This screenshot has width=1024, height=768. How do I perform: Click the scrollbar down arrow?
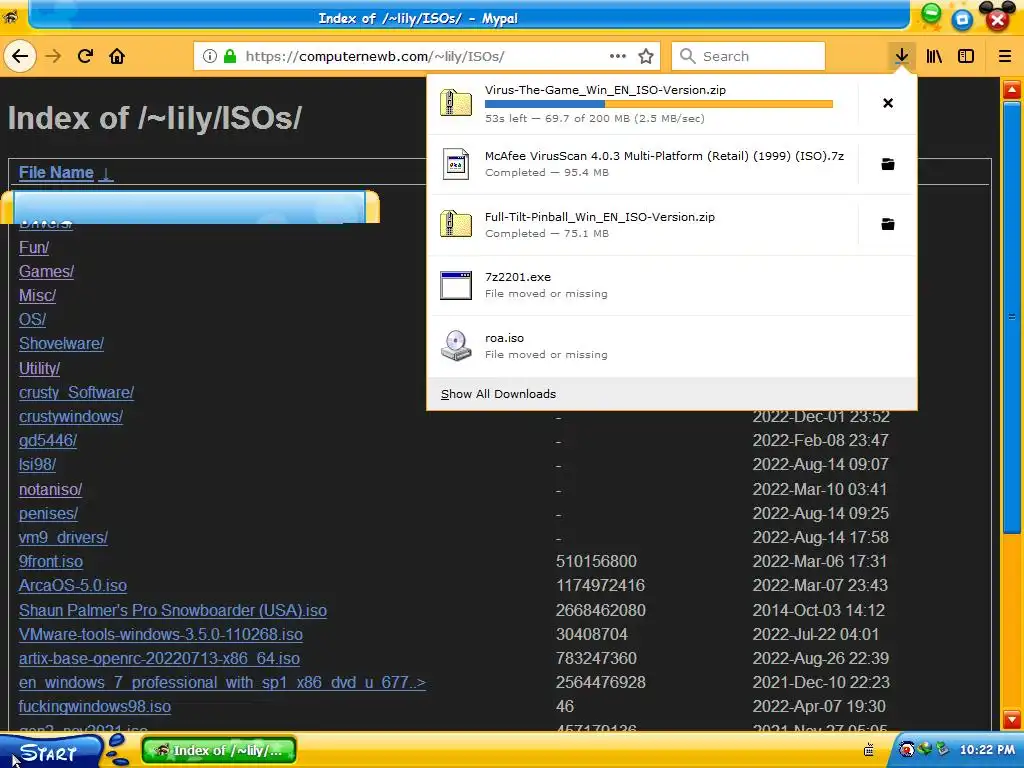point(1012,719)
